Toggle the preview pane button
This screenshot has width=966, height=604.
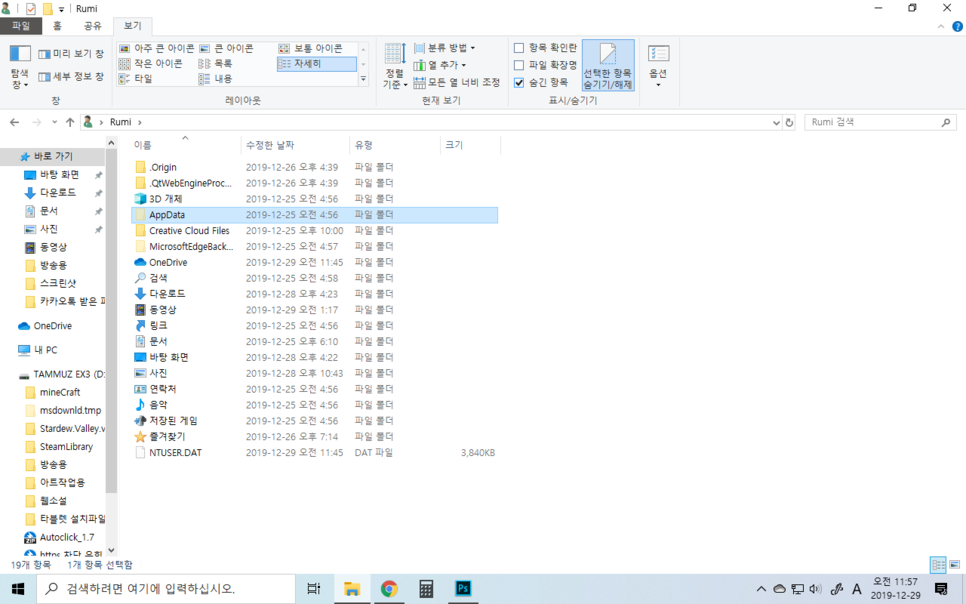point(71,54)
